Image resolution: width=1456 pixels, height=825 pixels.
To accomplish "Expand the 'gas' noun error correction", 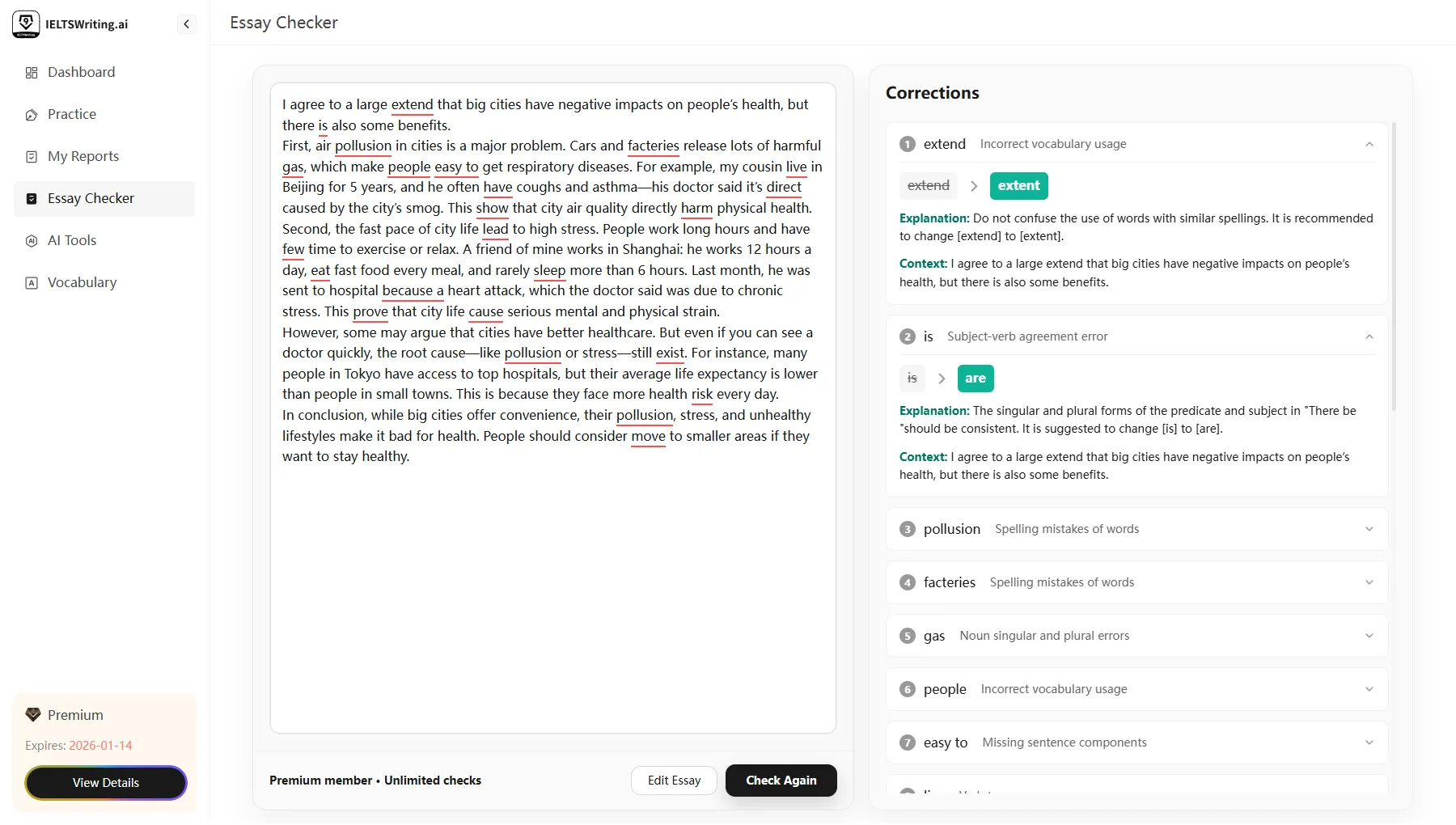I will (x=1369, y=636).
